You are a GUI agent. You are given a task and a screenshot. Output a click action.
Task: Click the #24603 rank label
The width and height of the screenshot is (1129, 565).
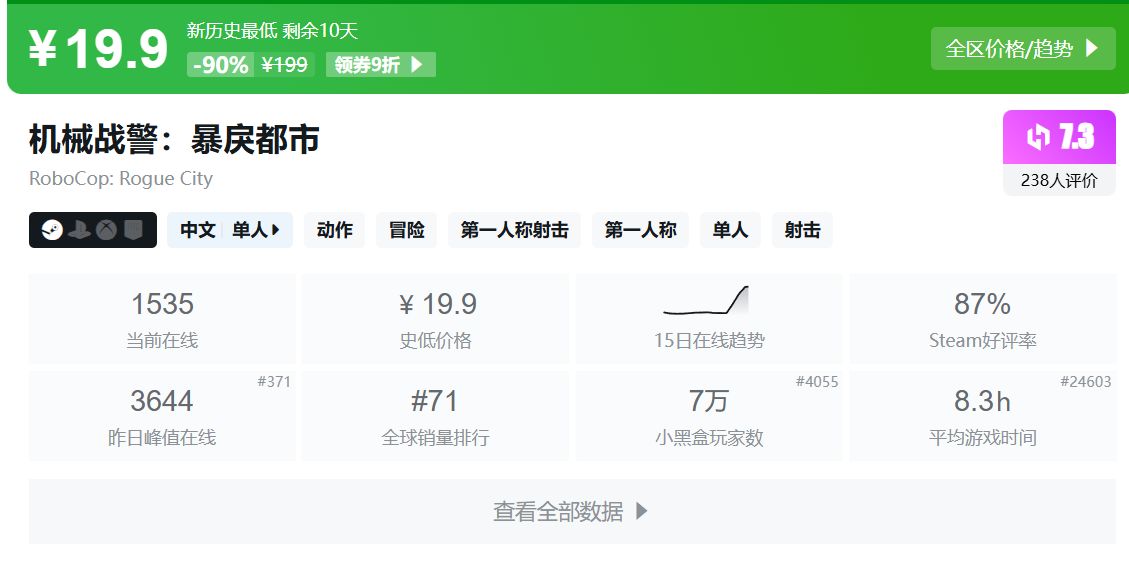pos(1085,381)
